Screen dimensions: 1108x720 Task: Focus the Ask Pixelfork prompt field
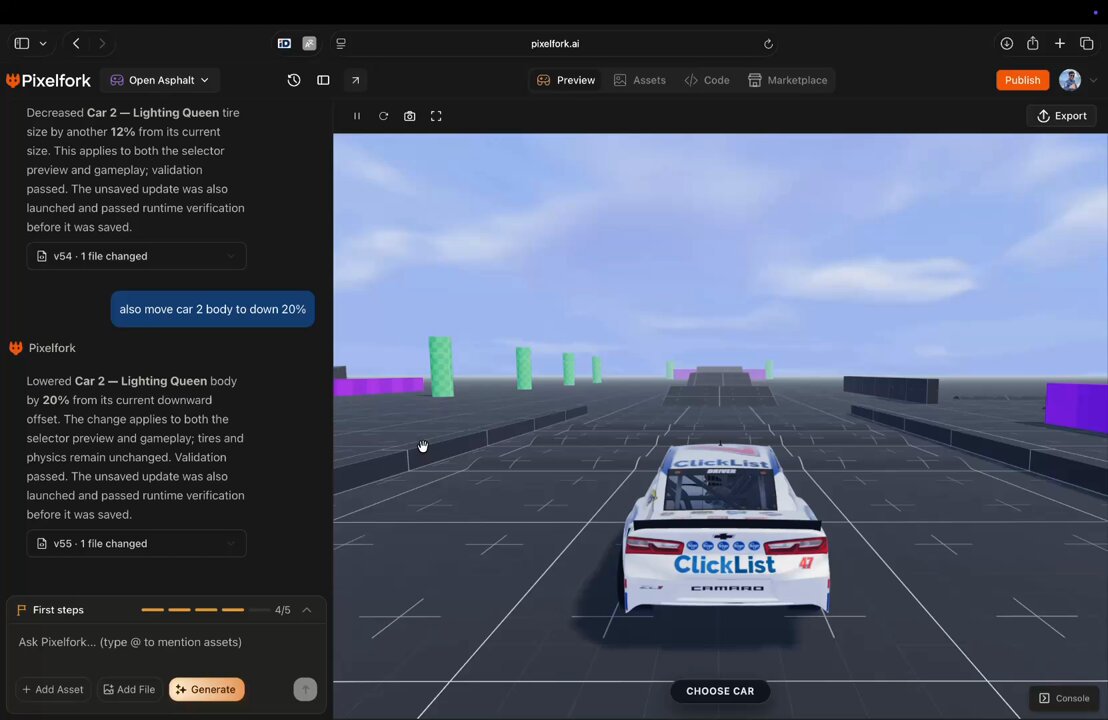(167, 642)
